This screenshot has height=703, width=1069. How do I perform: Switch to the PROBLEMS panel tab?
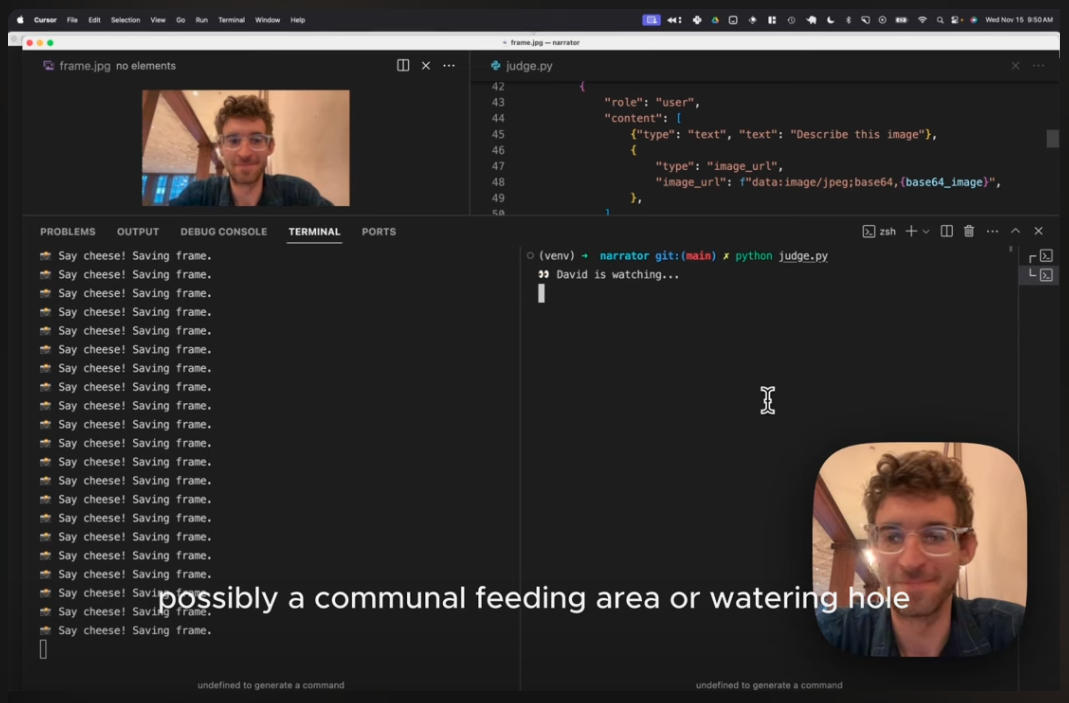tap(68, 232)
